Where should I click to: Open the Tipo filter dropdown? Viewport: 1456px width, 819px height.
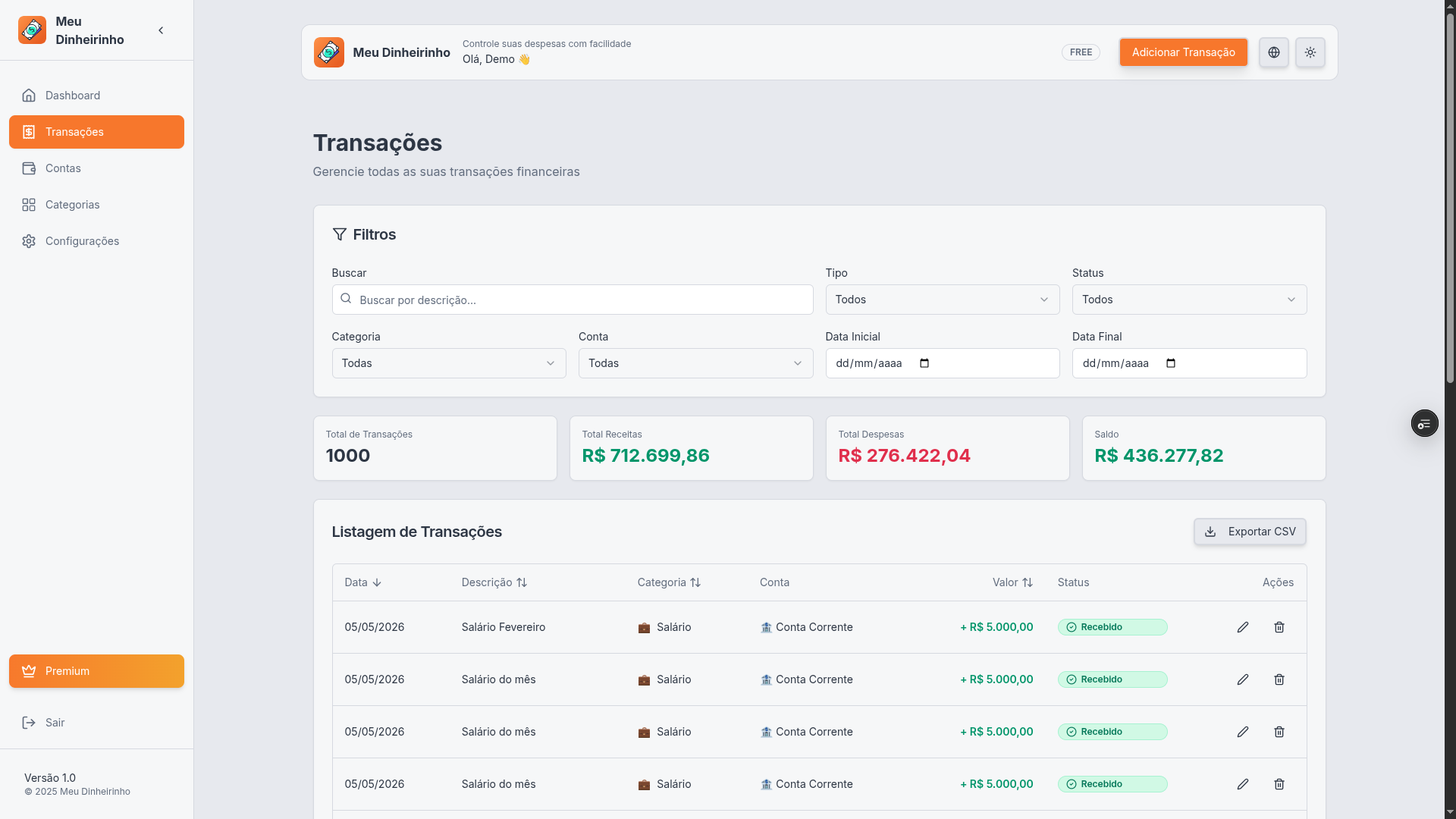tap(942, 300)
